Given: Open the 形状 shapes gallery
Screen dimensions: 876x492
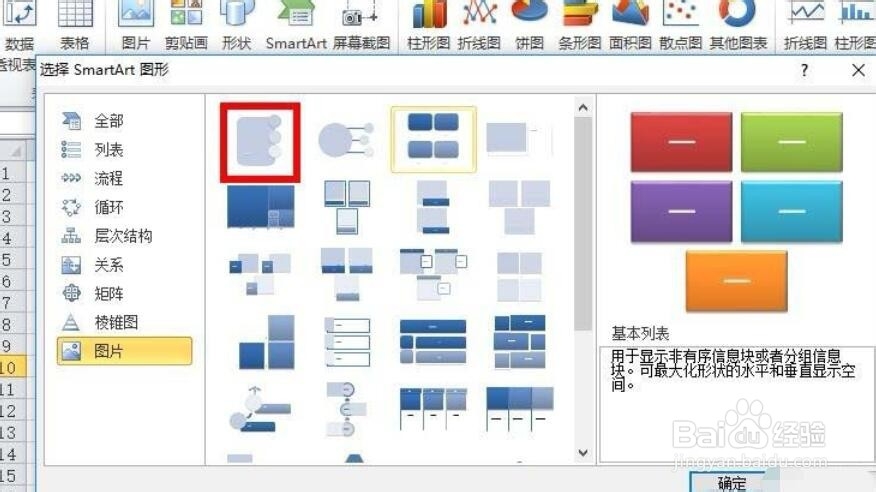Looking at the screenshot, I should (x=236, y=25).
